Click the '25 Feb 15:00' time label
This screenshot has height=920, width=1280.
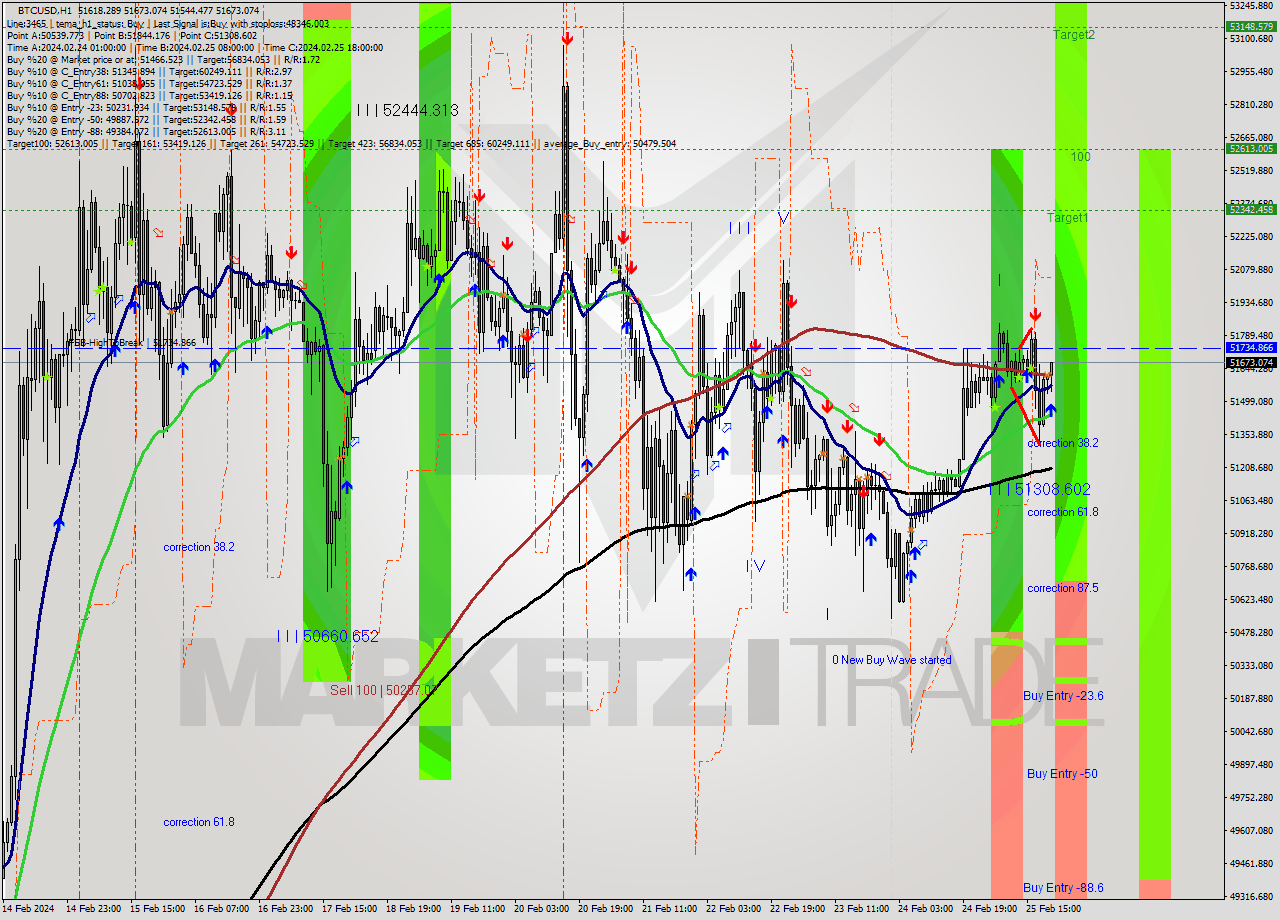(x=1053, y=909)
